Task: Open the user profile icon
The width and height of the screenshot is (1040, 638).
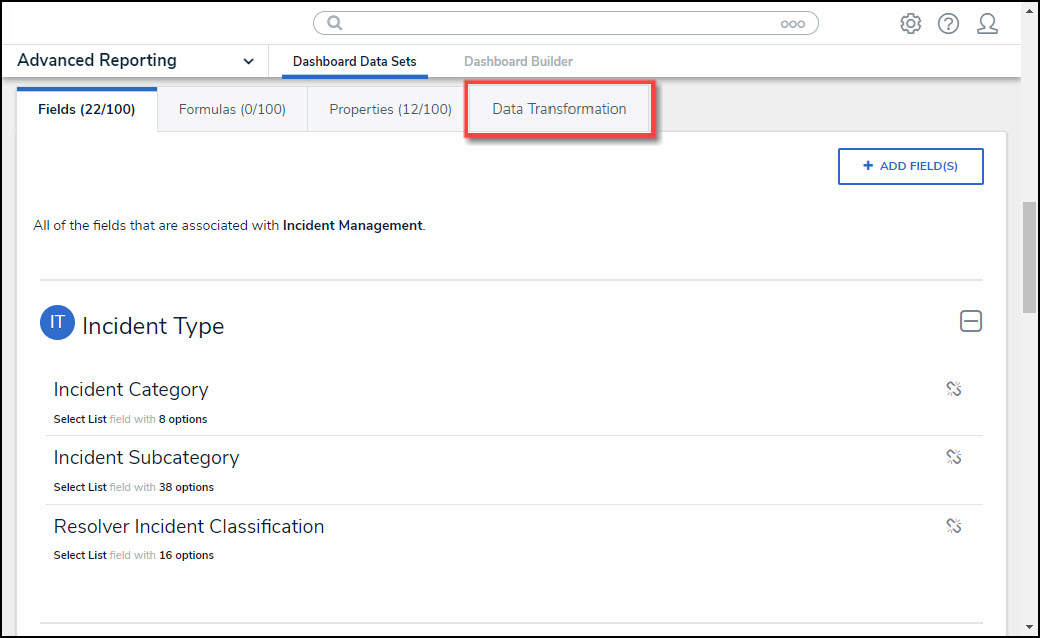Action: 987,24
